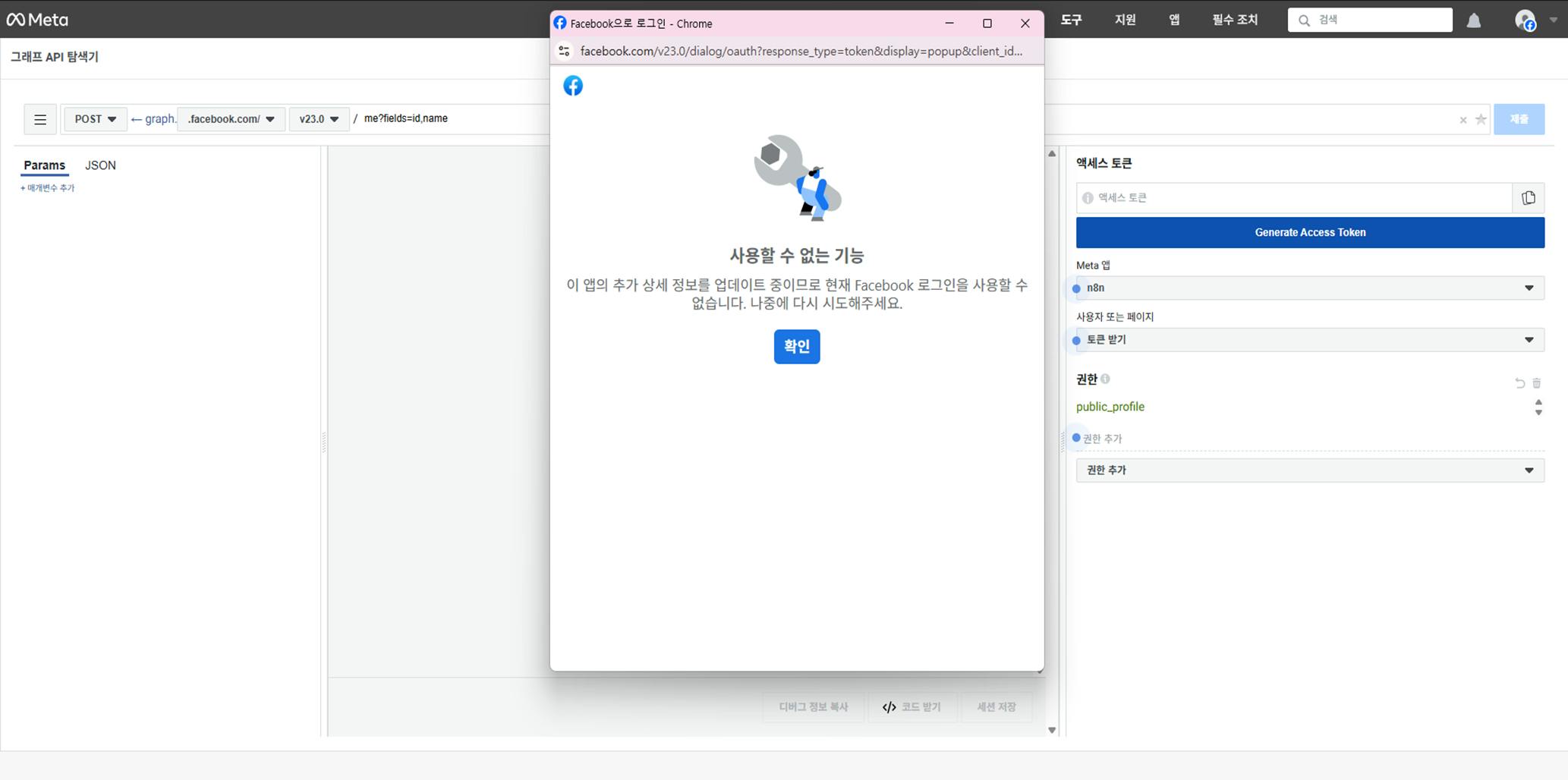The width and height of the screenshot is (1568, 780).
Task: Focus the 액세스 토큰 input field
Action: coord(1294,198)
